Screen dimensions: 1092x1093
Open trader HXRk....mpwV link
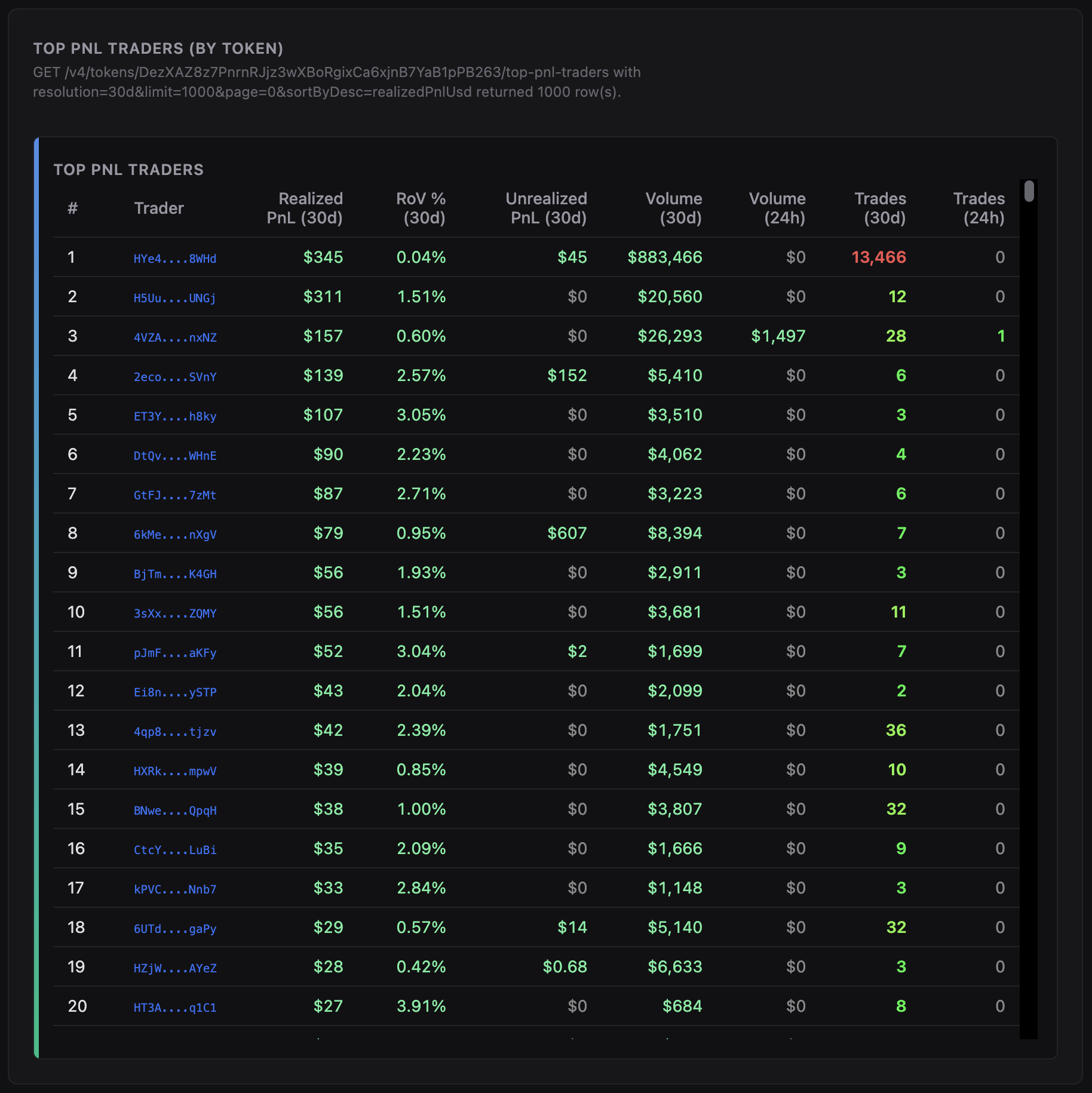click(x=175, y=771)
